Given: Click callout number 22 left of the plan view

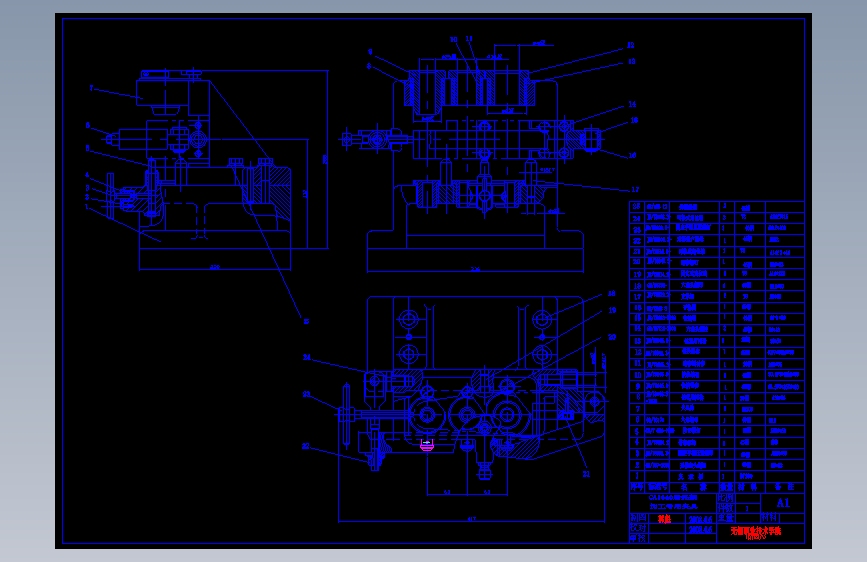Looking at the screenshot, I should tap(306, 446).
